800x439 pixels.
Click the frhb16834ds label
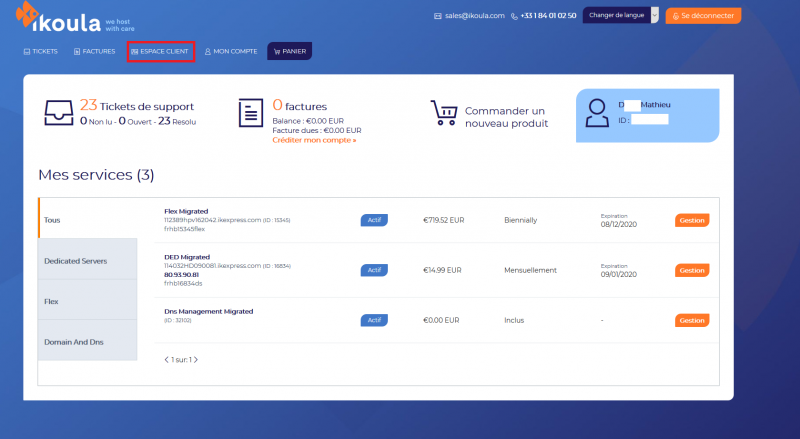pos(183,283)
